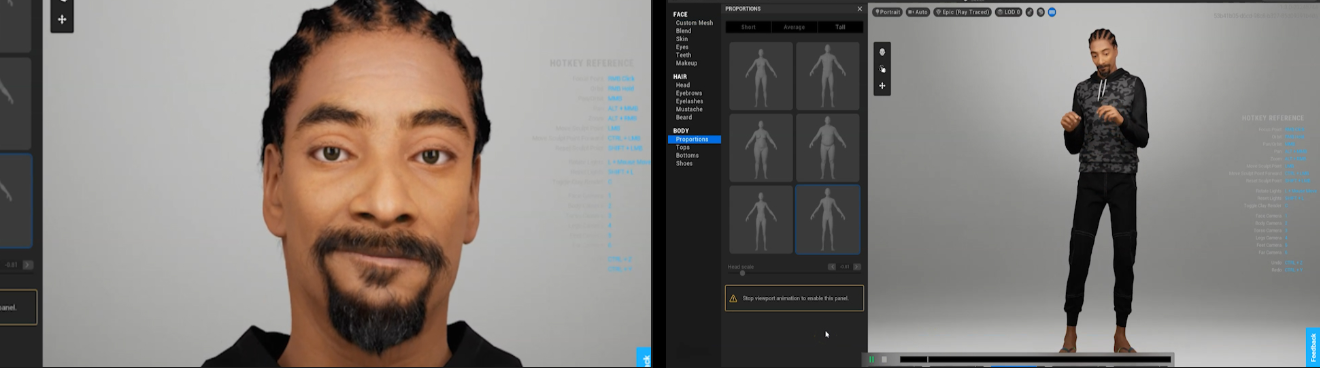Select the Sculpt hand icon in viewport toolbar
The width and height of the screenshot is (1320, 368).
click(x=882, y=69)
